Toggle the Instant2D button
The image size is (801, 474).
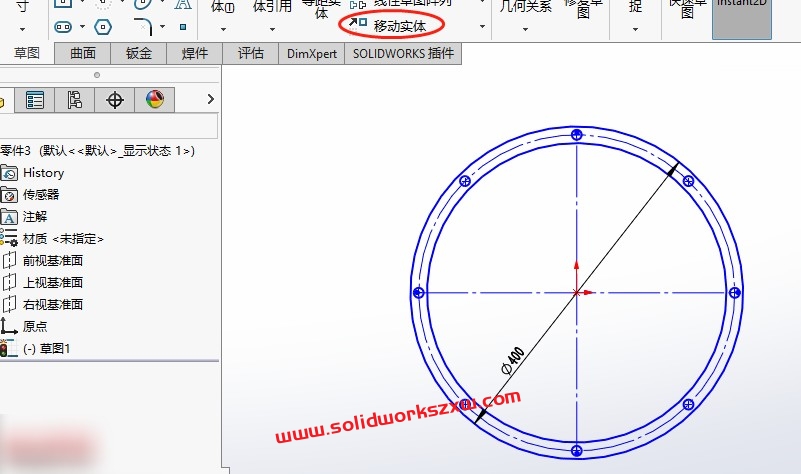(x=742, y=18)
